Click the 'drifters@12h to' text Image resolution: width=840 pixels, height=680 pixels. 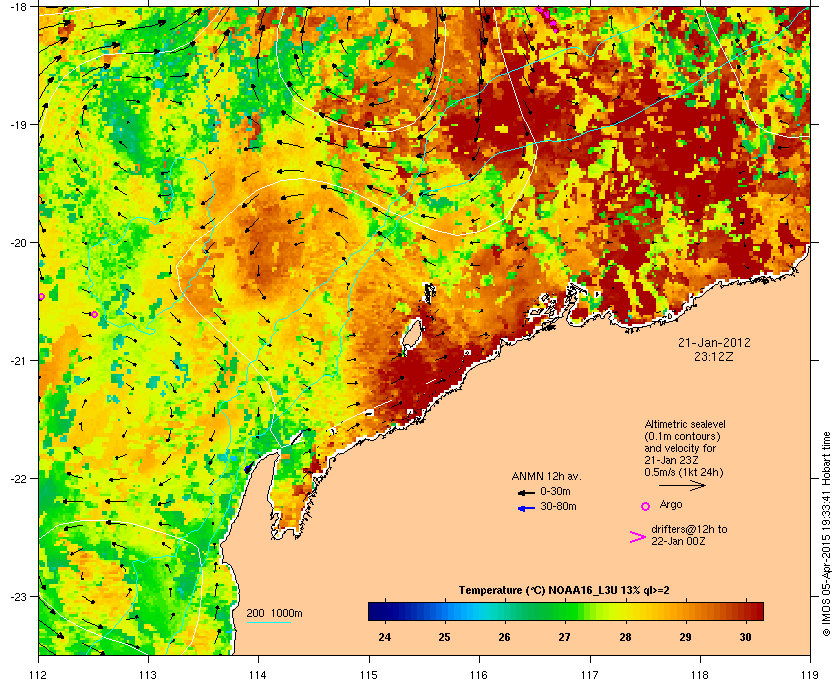689,529
